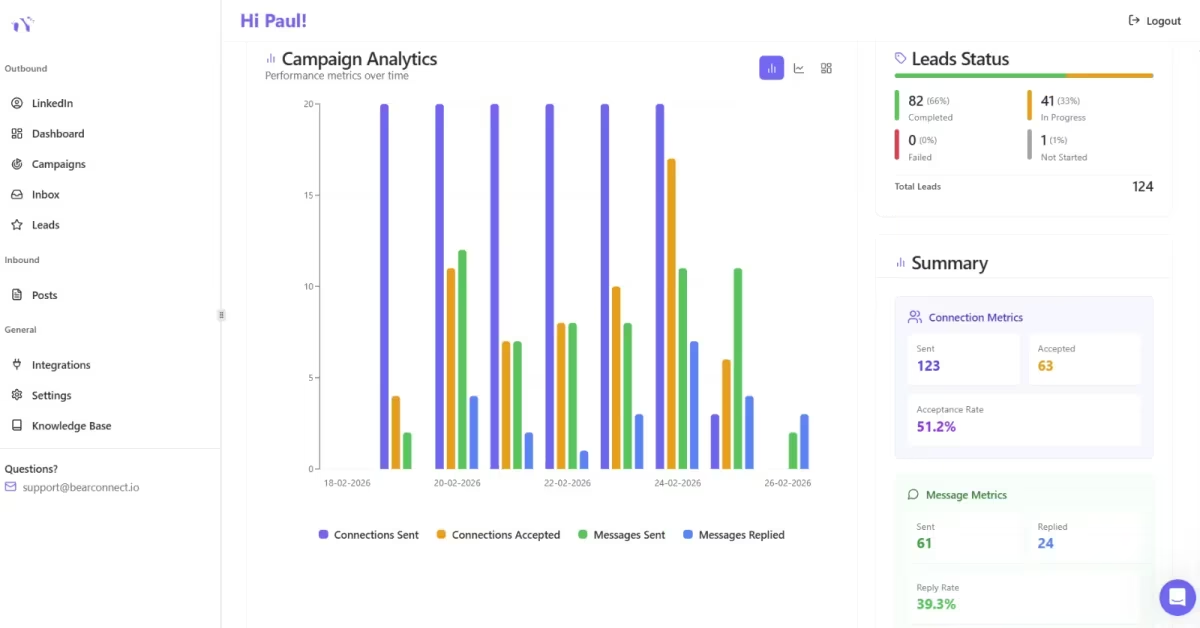Viewport: 1200px width, 628px height.
Task: Click the Settings gear icon
Action: (17, 395)
